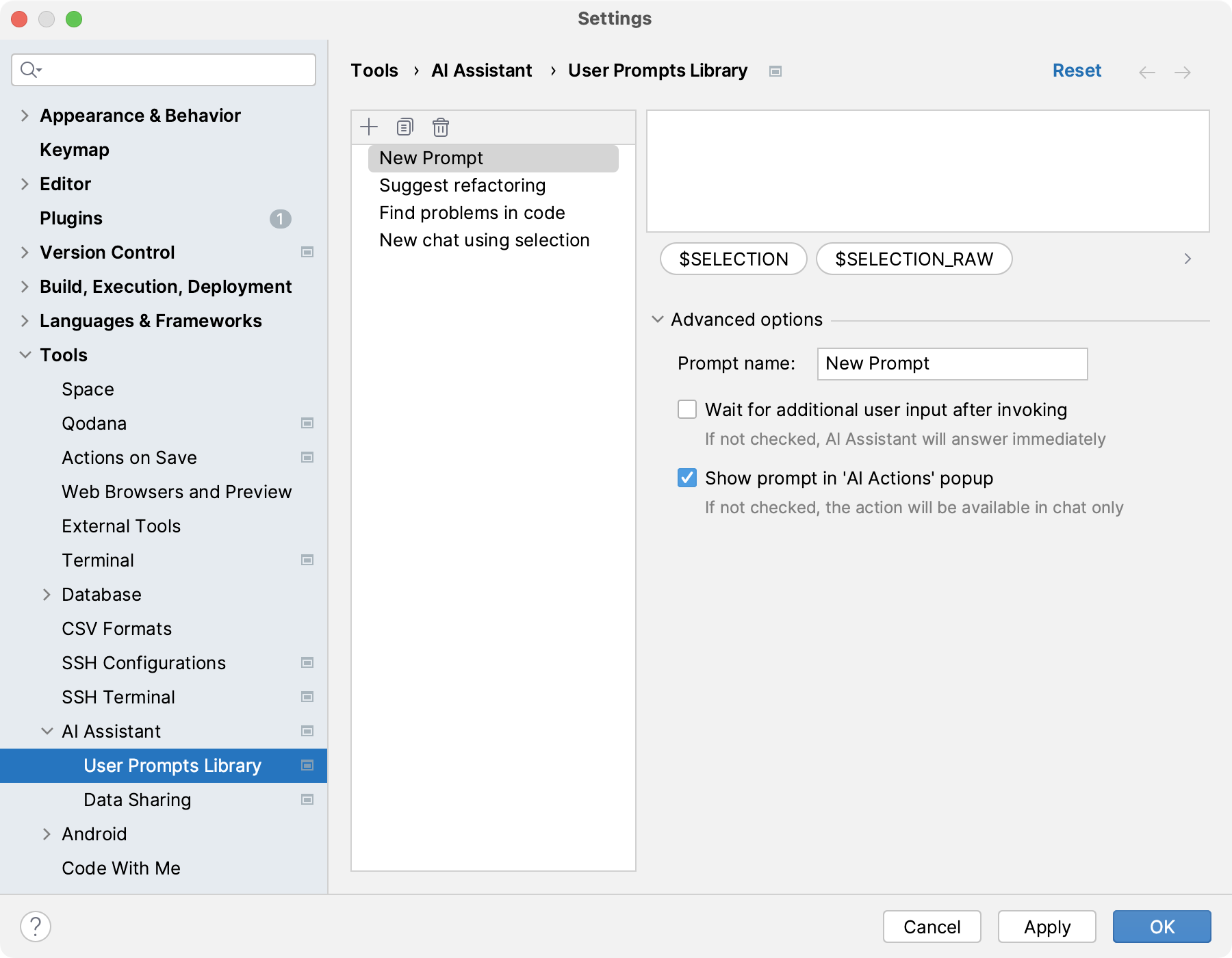Click the Plugins update badge
1232x958 pixels.
coord(281,218)
